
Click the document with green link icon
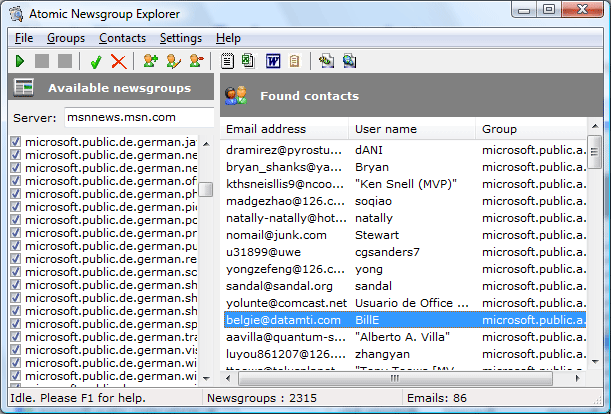pyautogui.click(x=326, y=61)
